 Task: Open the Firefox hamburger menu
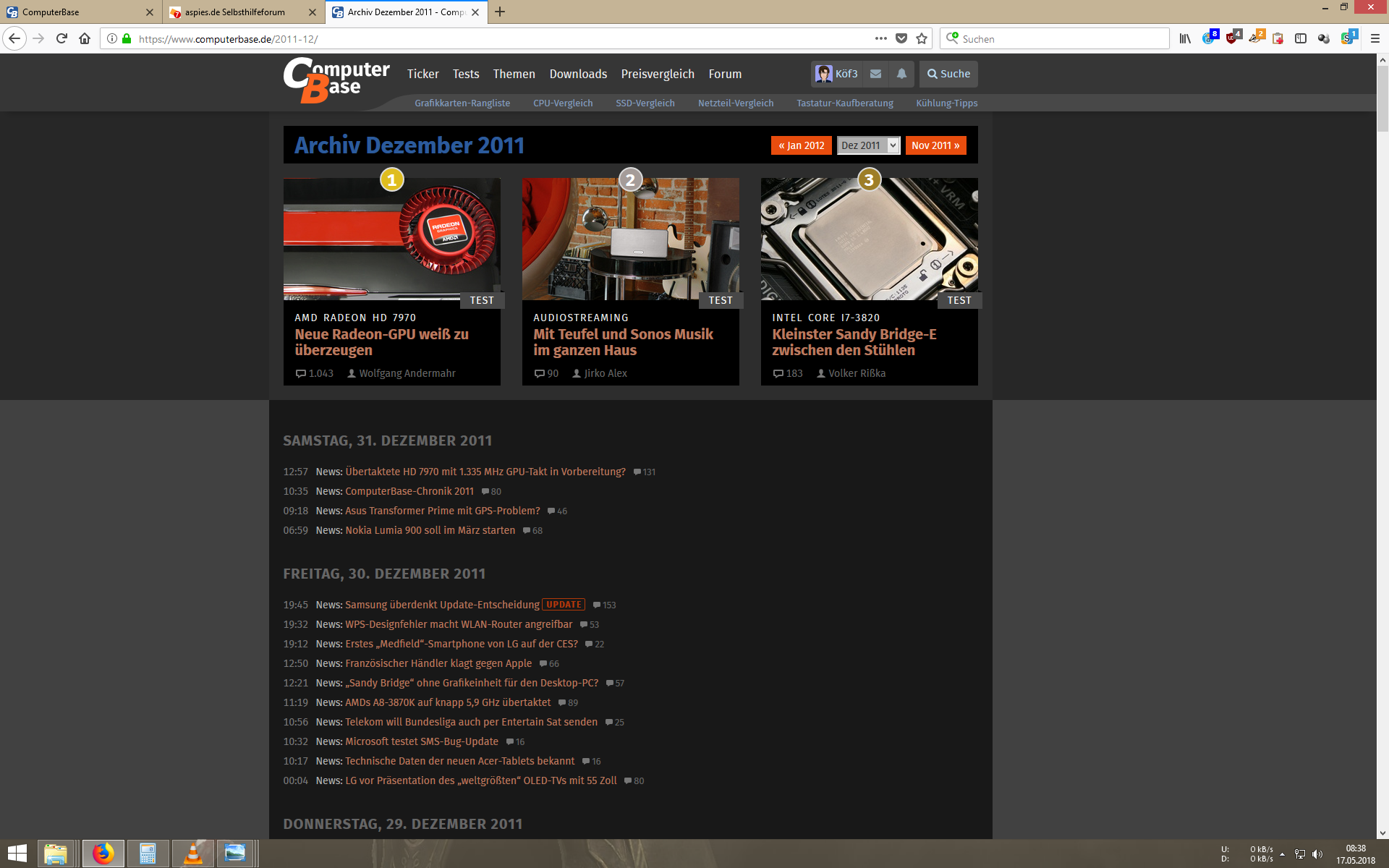pos(1375,39)
